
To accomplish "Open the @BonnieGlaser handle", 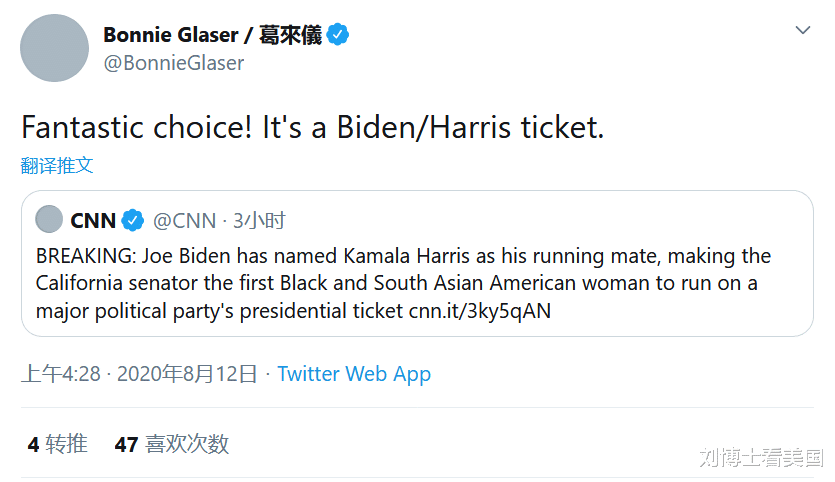I will (174, 63).
